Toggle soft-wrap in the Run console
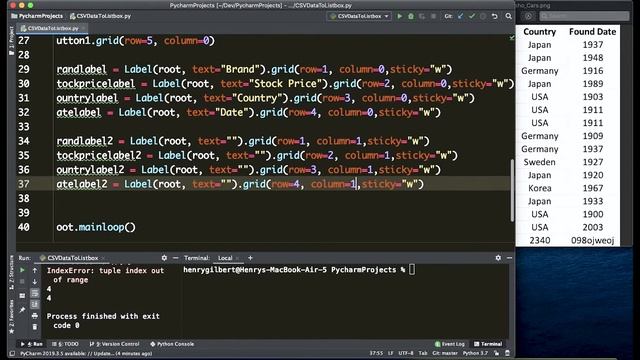 35,293
